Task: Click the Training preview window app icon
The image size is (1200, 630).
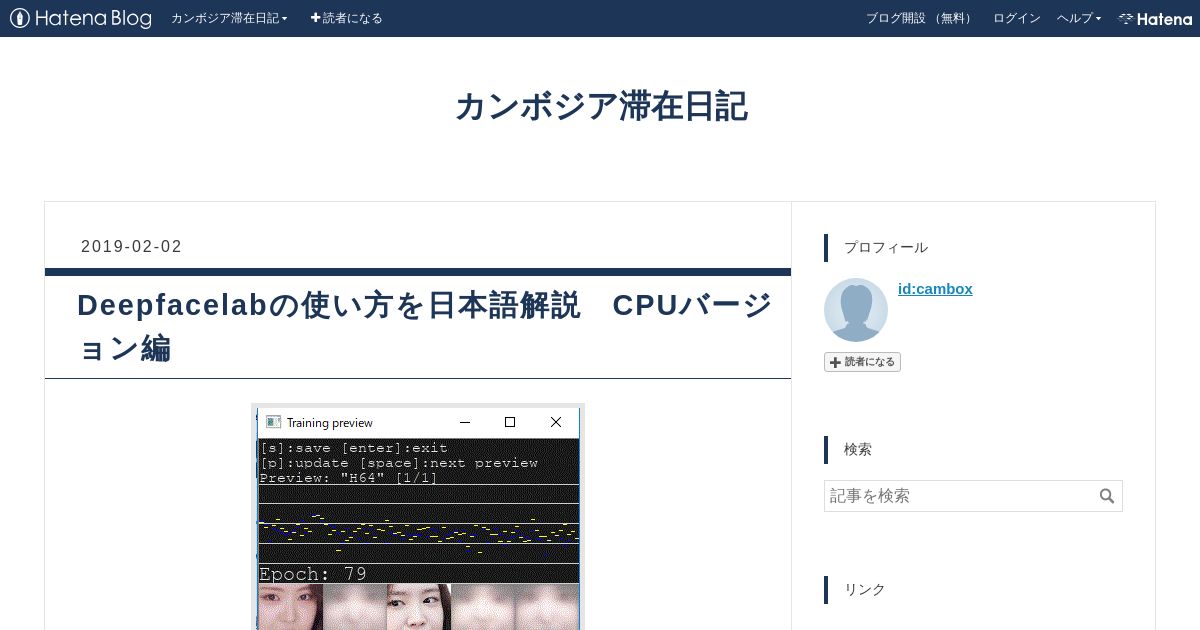Action: [273, 422]
